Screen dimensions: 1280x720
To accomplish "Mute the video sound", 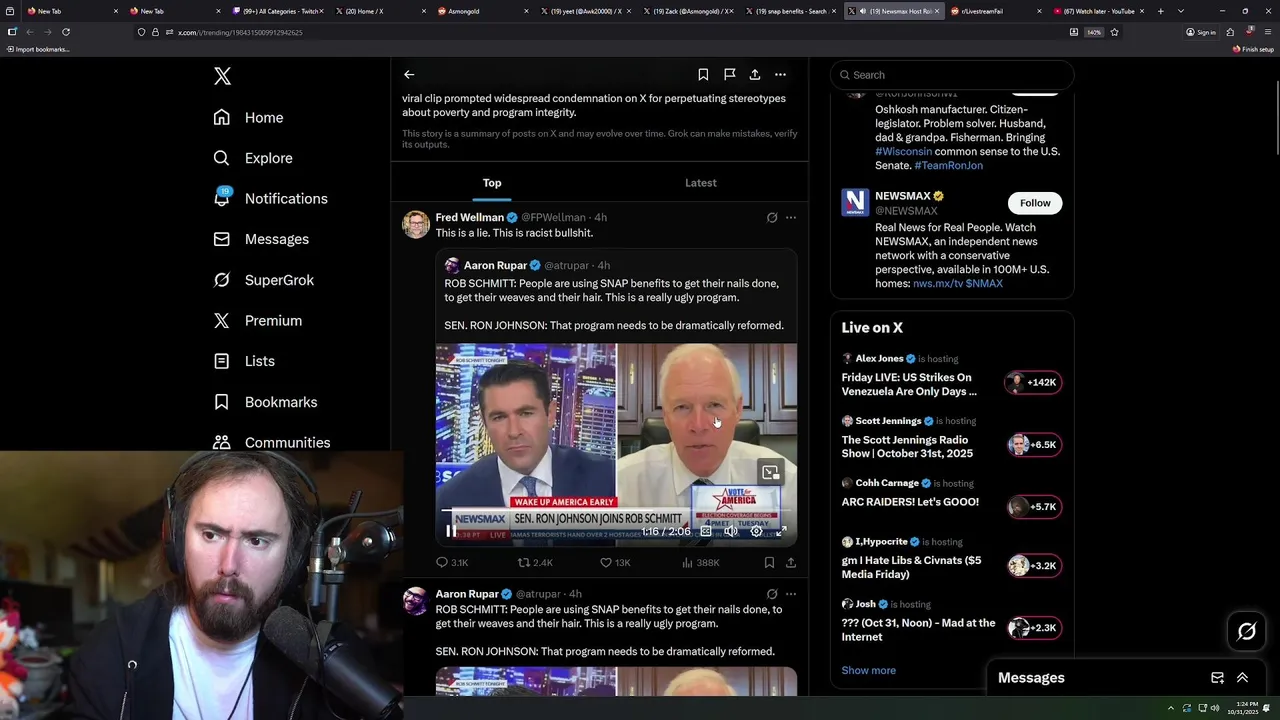I will (731, 532).
